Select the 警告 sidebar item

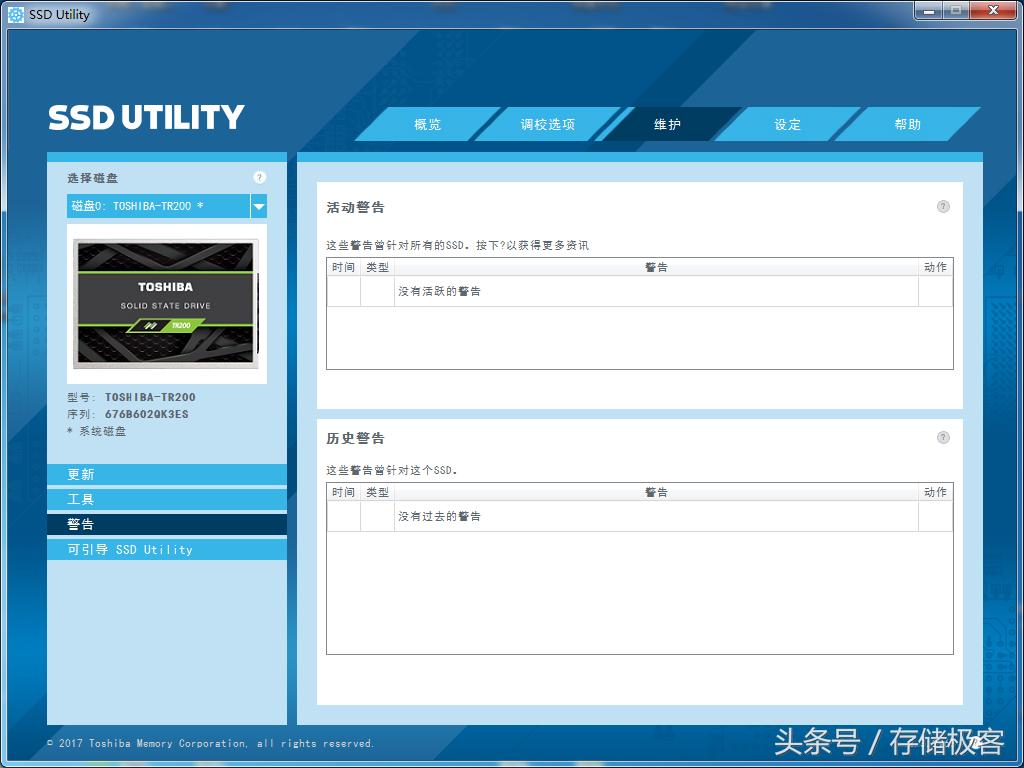(166, 524)
